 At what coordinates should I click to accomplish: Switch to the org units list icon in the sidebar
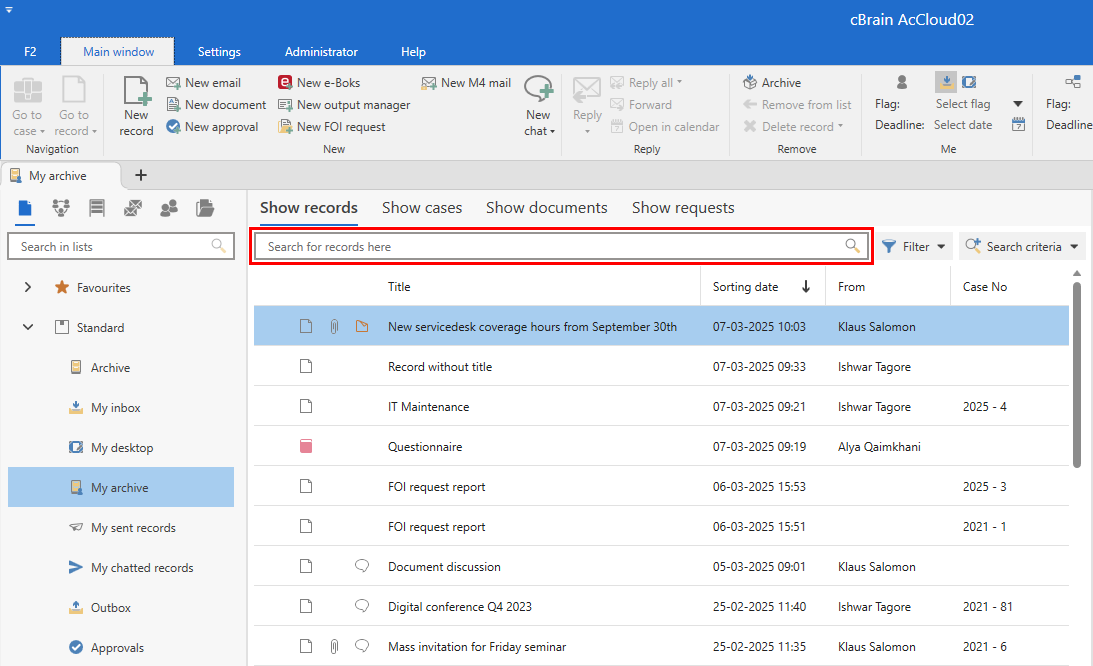click(x=61, y=208)
